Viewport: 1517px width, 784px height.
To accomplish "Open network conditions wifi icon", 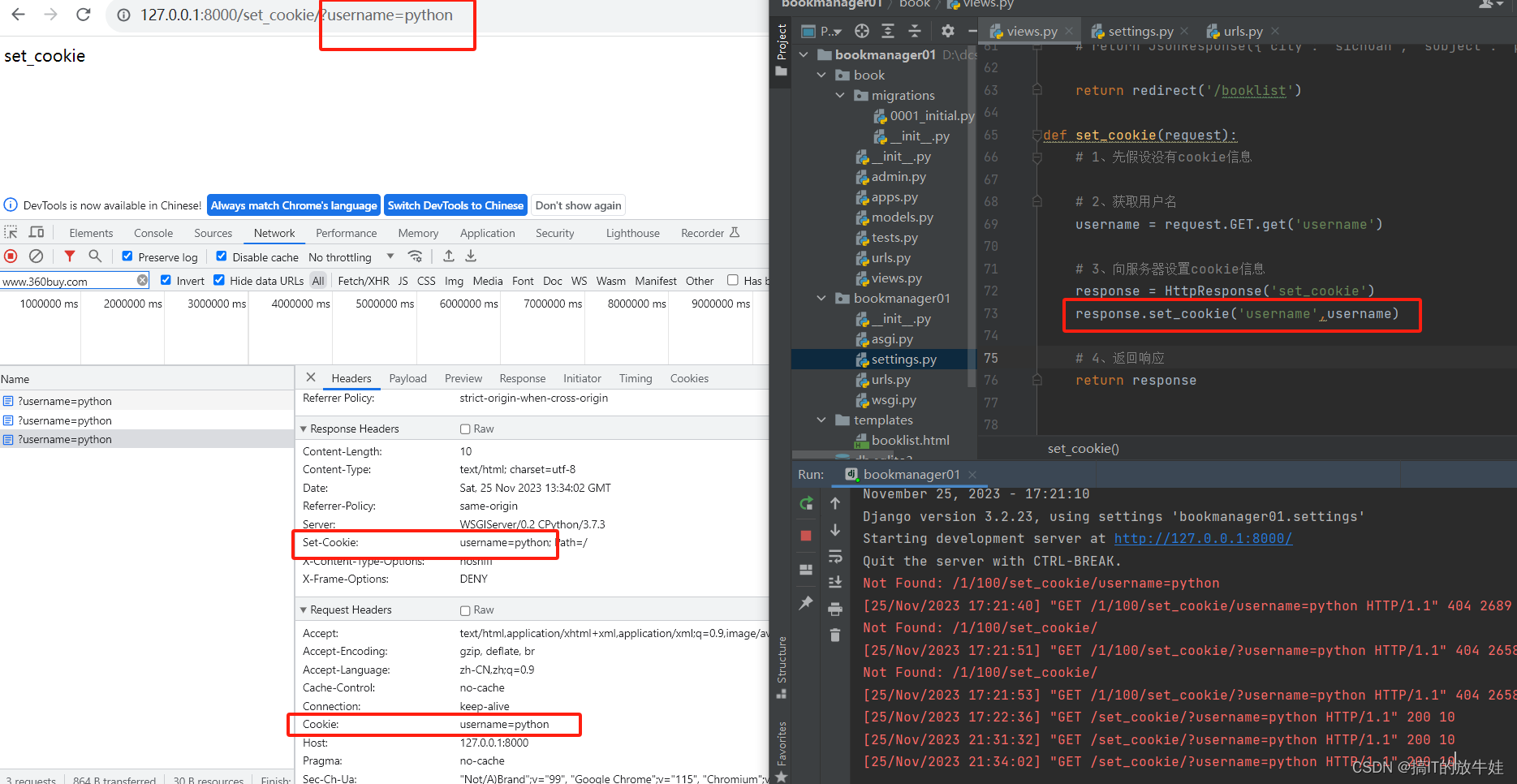I will [415, 256].
